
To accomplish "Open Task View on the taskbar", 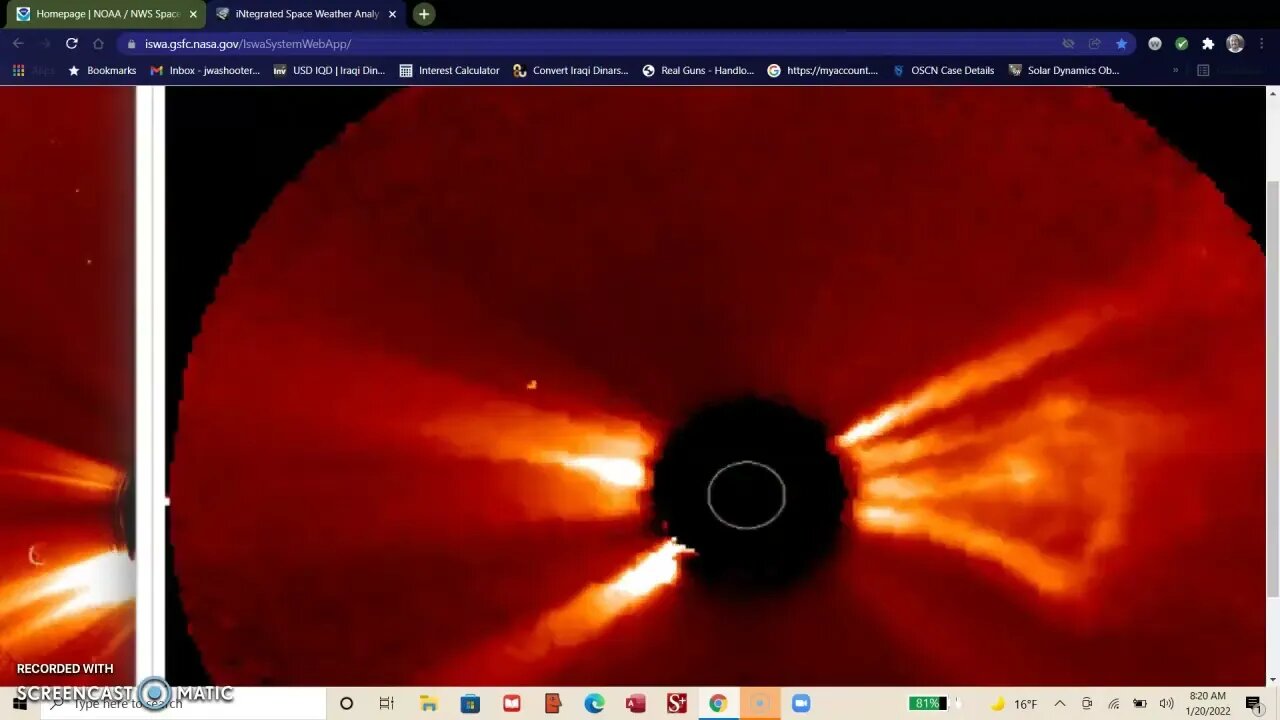I will tap(386, 703).
